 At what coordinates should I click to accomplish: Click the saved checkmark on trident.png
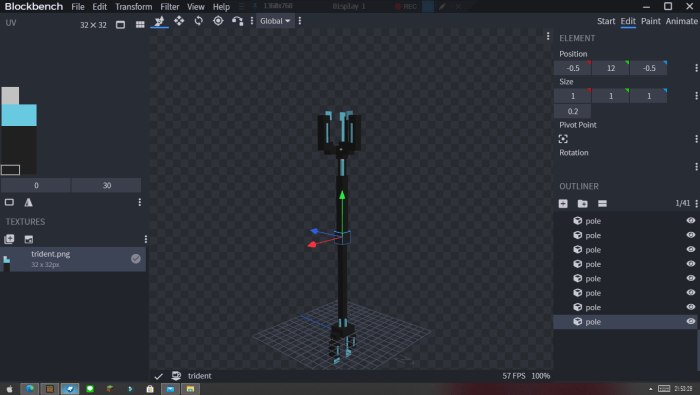pyautogui.click(x=136, y=259)
